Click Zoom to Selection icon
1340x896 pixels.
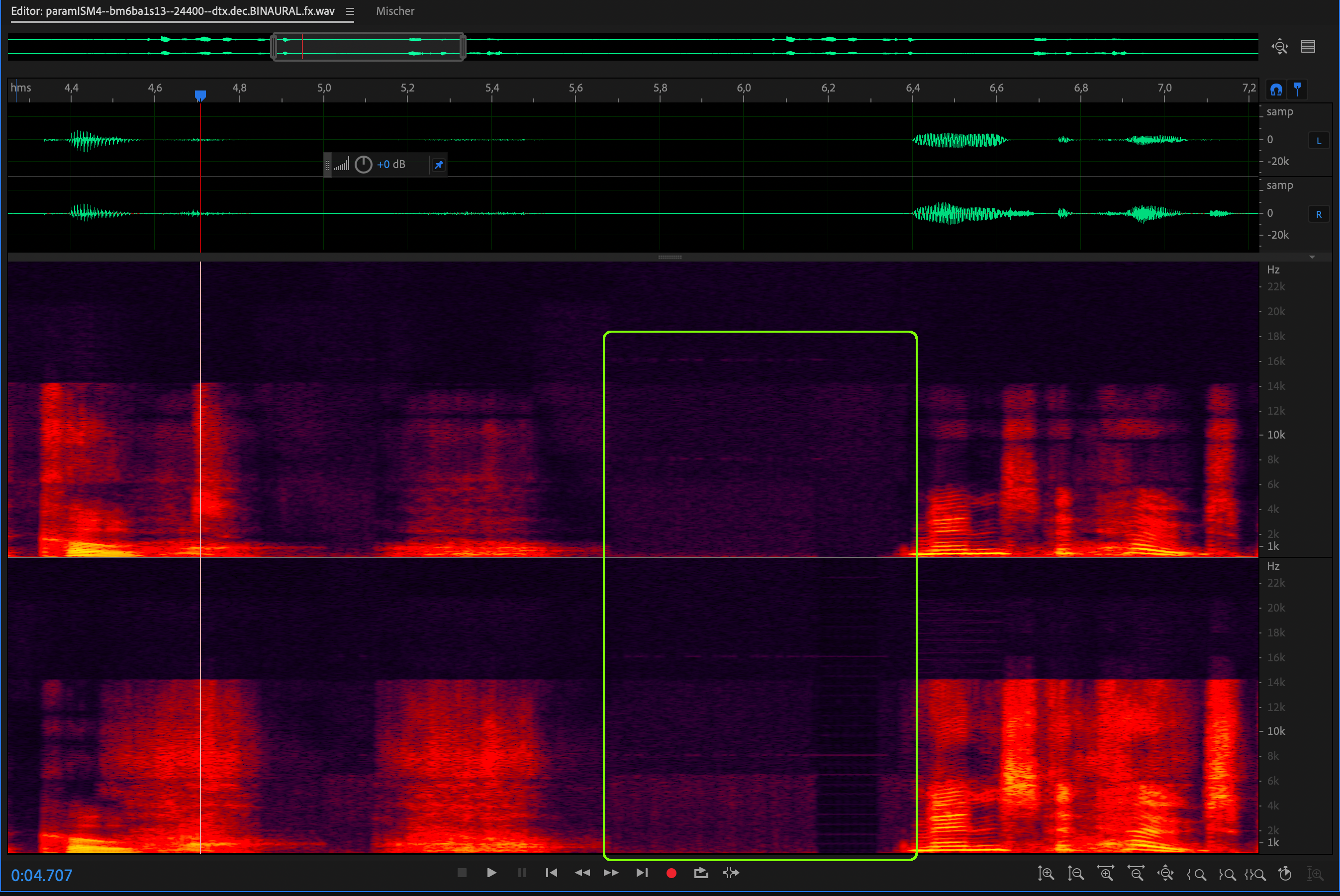point(1255,874)
